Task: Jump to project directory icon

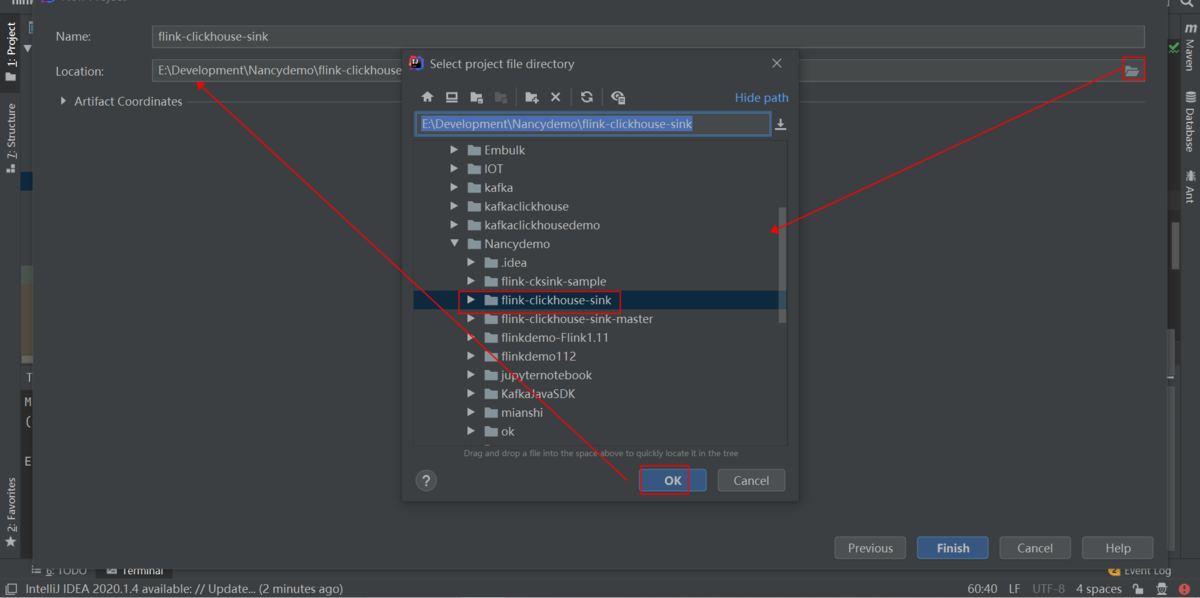Action: point(476,97)
